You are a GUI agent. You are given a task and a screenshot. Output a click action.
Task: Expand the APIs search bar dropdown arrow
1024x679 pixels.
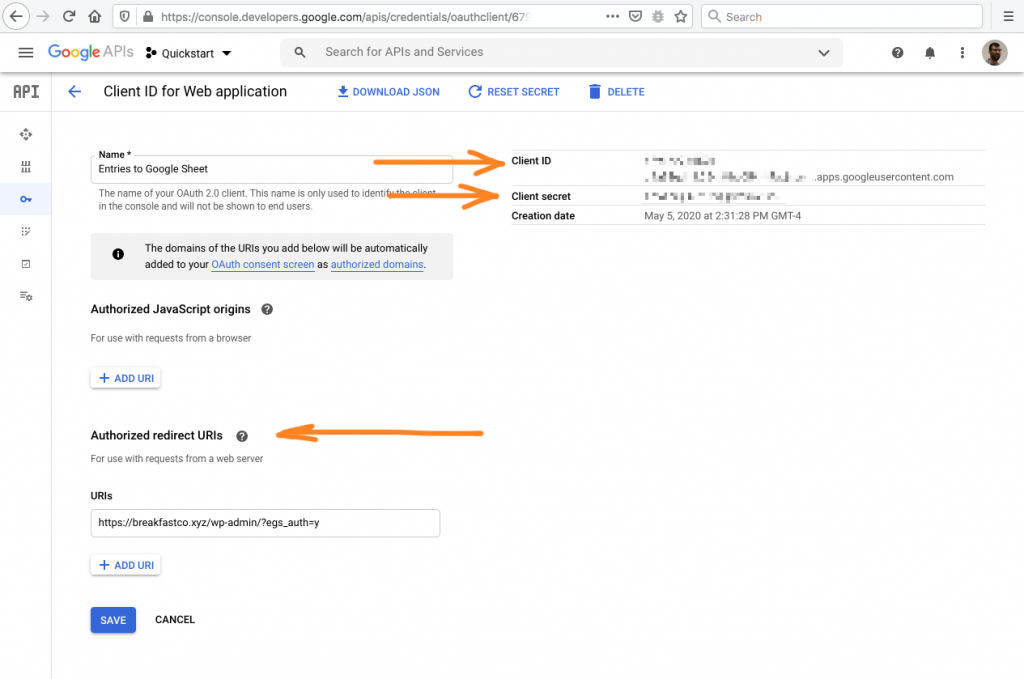(x=824, y=52)
